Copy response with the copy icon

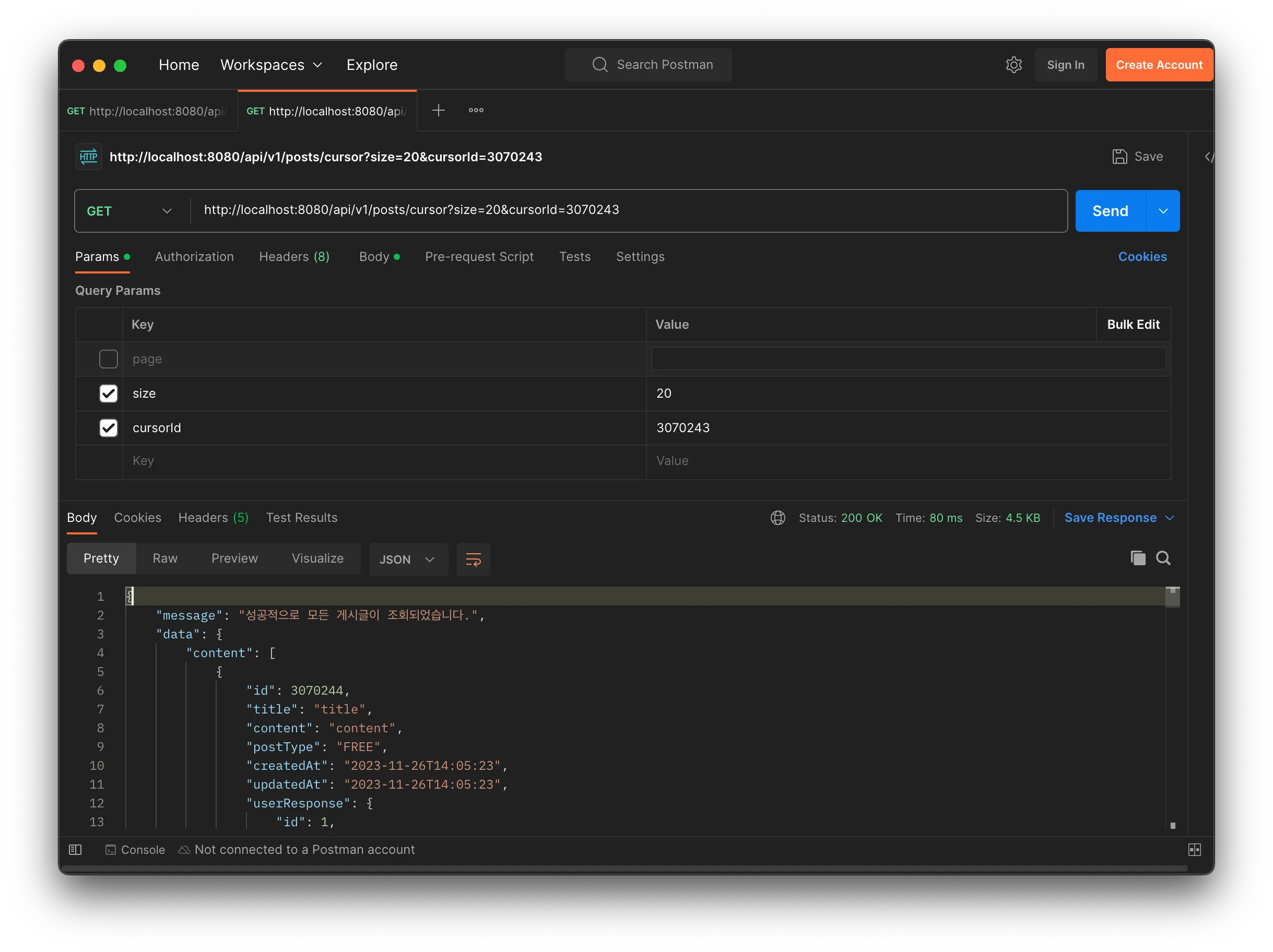1138,558
